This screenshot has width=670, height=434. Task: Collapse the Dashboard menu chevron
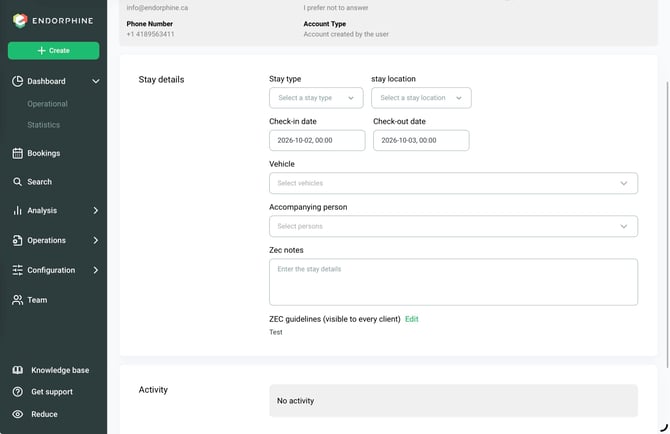tap(96, 81)
